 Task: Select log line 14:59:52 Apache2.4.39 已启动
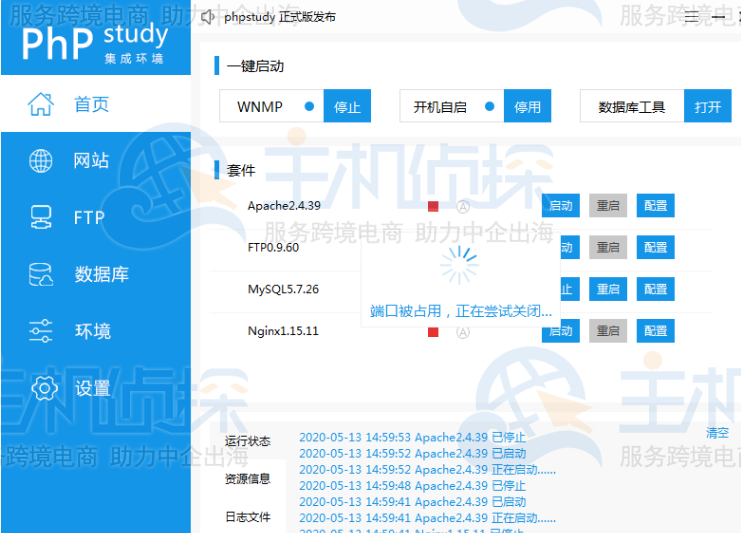click(x=413, y=454)
